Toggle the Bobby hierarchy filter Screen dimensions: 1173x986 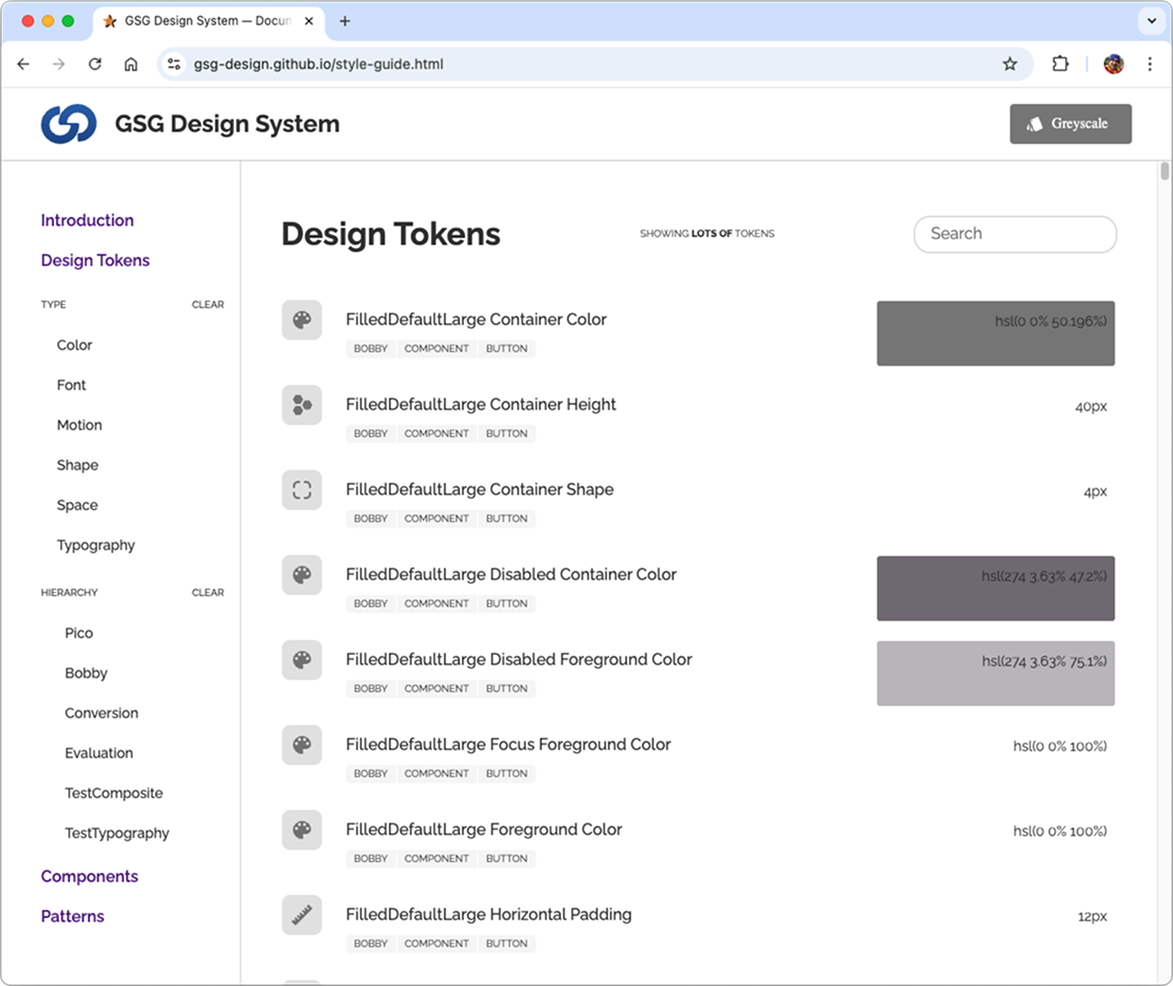[x=86, y=673]
